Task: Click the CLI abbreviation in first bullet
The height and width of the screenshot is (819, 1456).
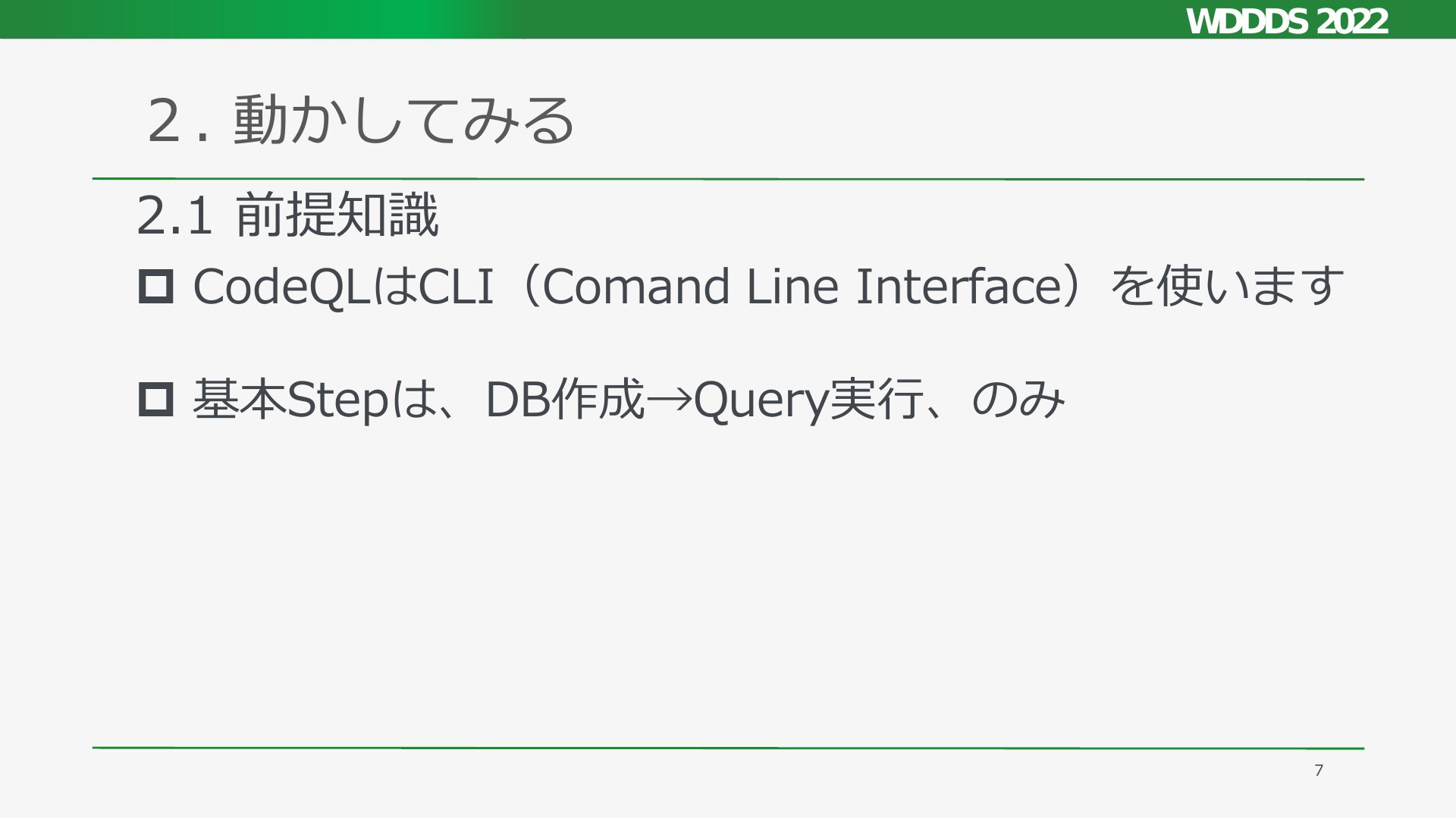Action: 457,287
